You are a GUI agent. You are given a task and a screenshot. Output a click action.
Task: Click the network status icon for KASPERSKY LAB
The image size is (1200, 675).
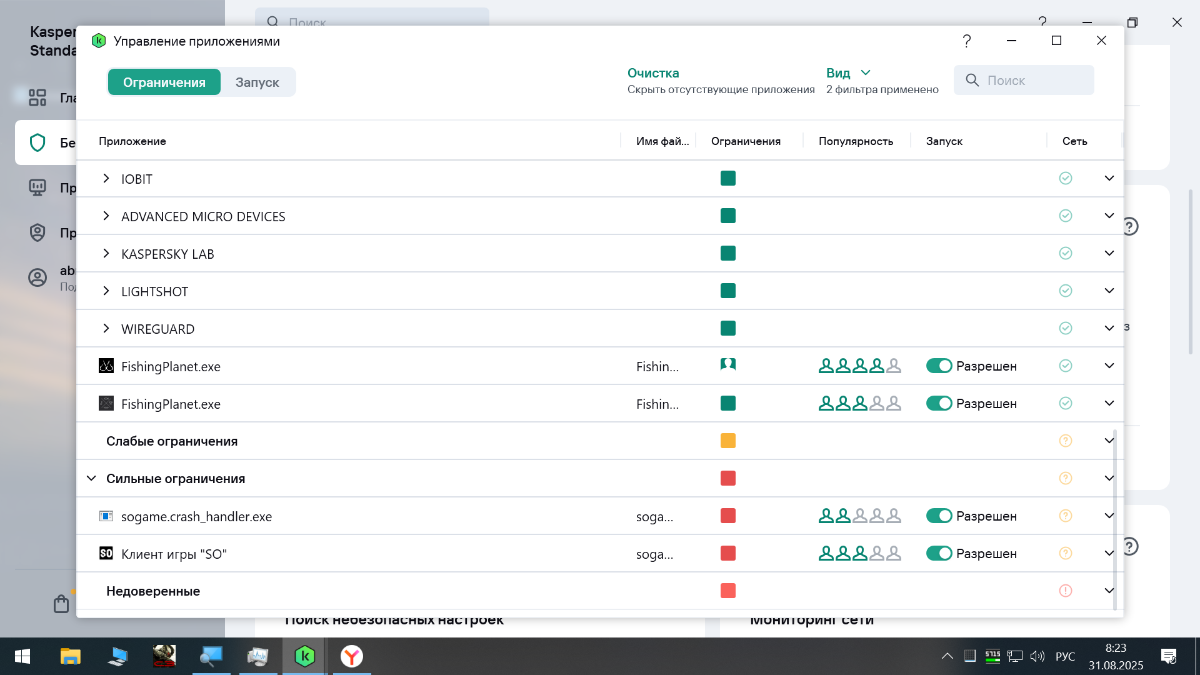[x=1065, y=253]
